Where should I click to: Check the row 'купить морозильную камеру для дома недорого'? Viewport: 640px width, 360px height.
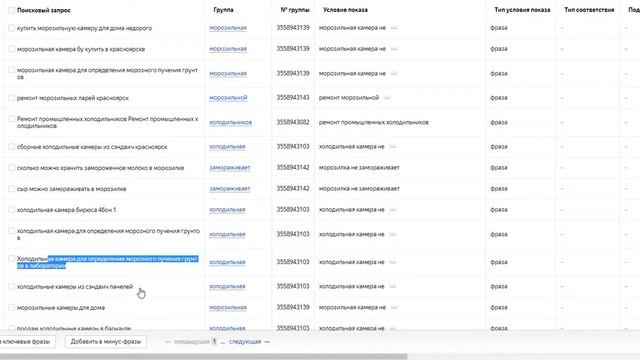[11, 28]
